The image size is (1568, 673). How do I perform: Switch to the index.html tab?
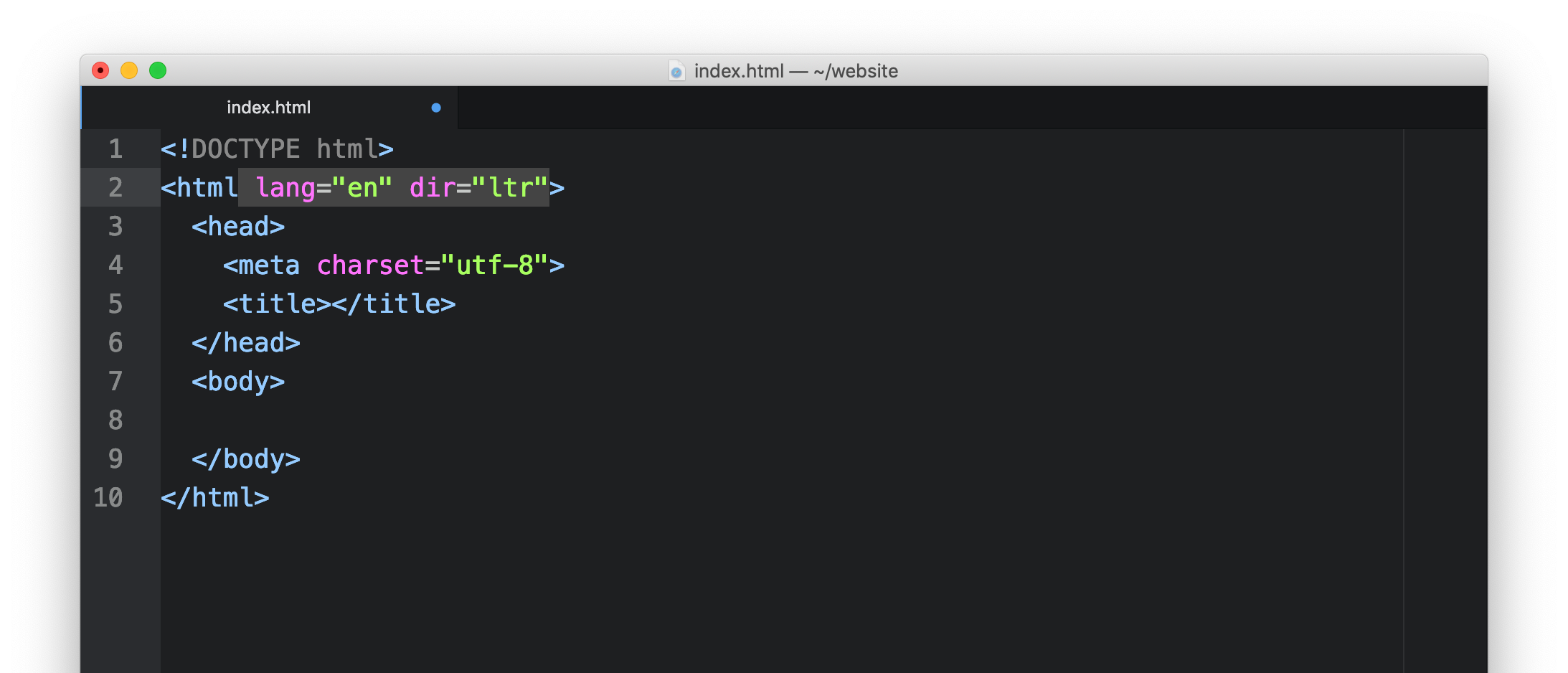click(x=269, y=108)
